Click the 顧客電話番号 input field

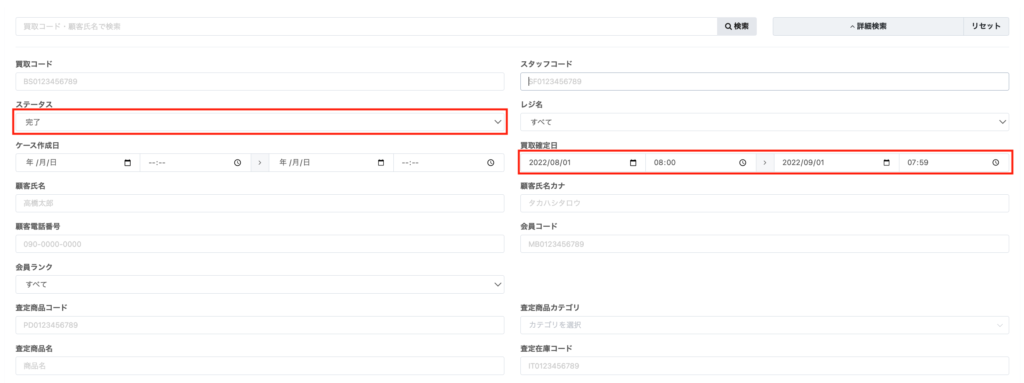tap(260, 244)
